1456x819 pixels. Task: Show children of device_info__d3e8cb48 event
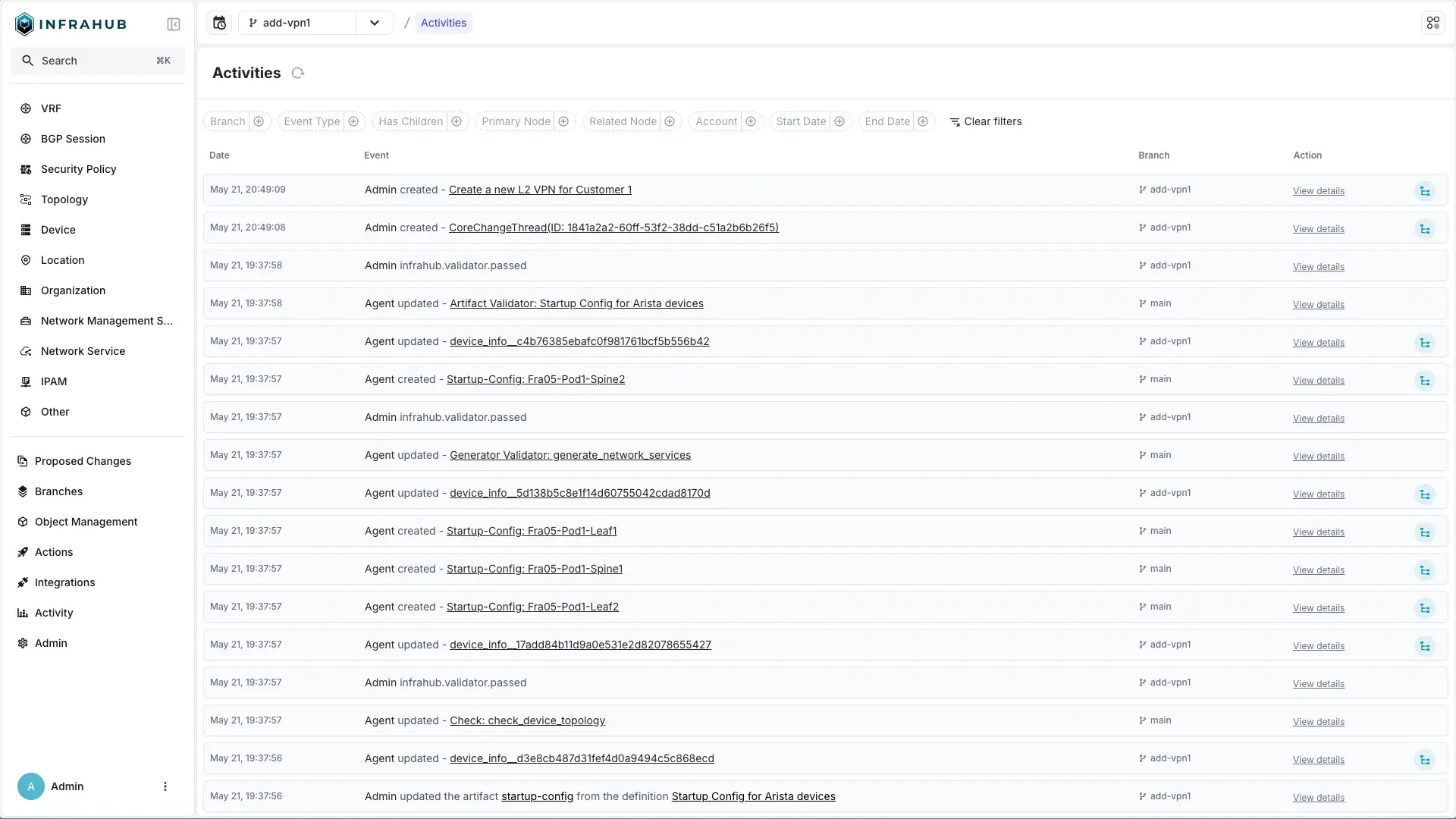click(1425, 760)
